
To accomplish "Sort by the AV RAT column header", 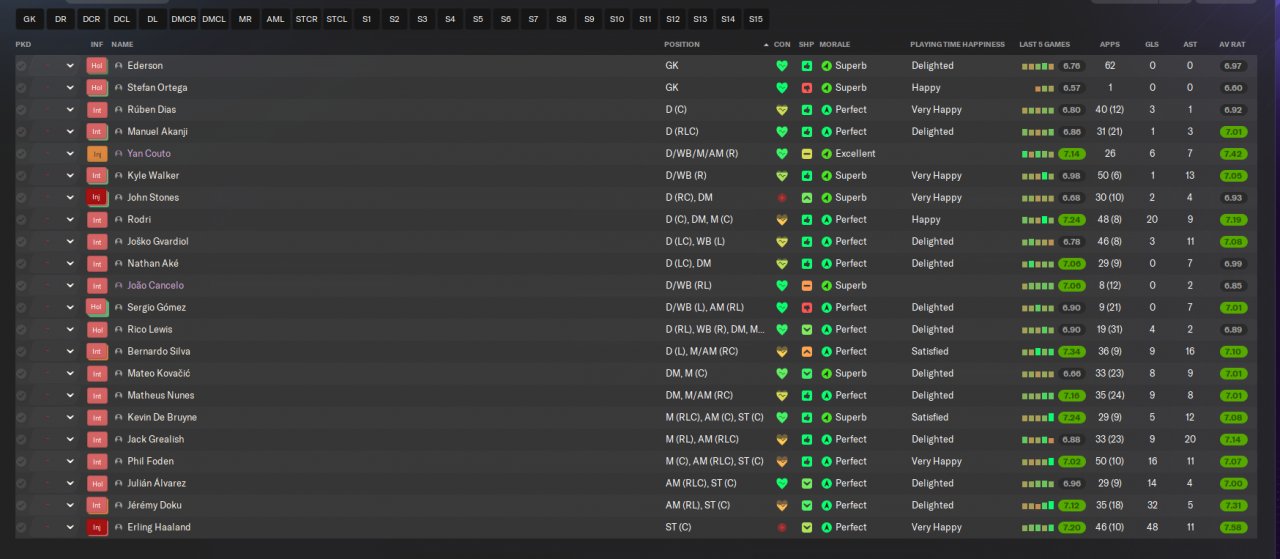I will tap(1232, 44).
